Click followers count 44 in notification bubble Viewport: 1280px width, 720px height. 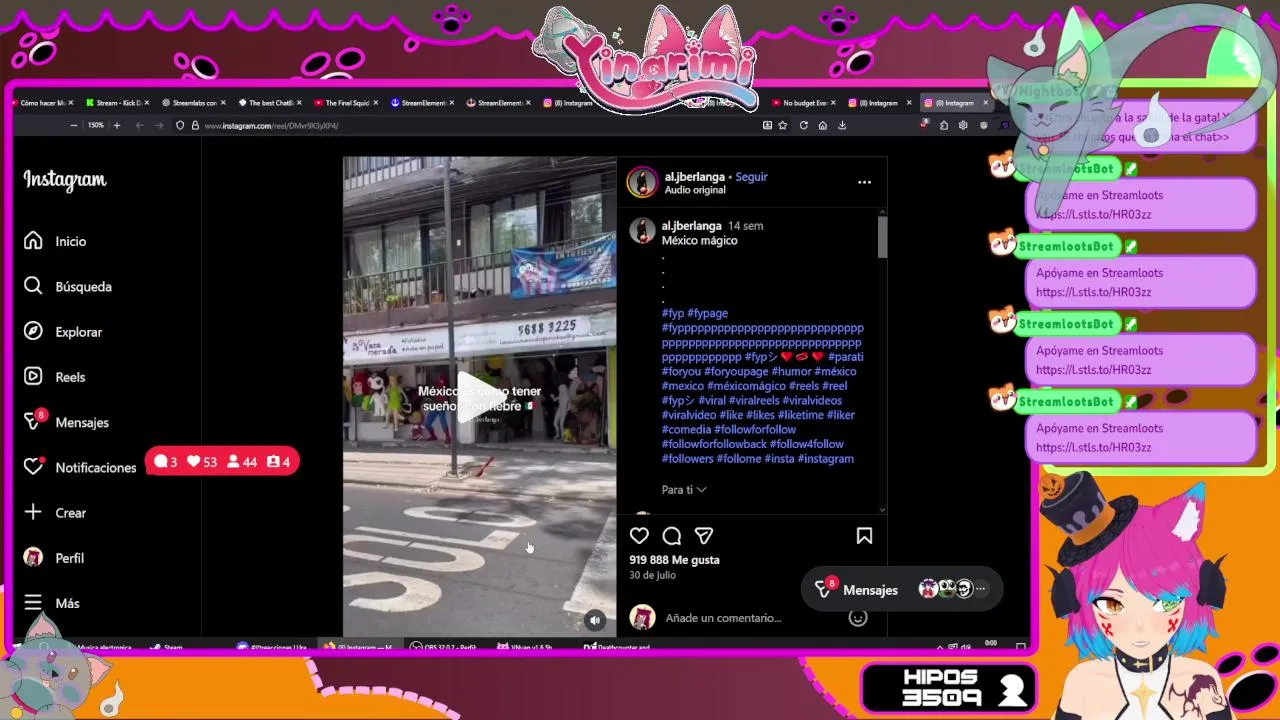tap(242, 462)
